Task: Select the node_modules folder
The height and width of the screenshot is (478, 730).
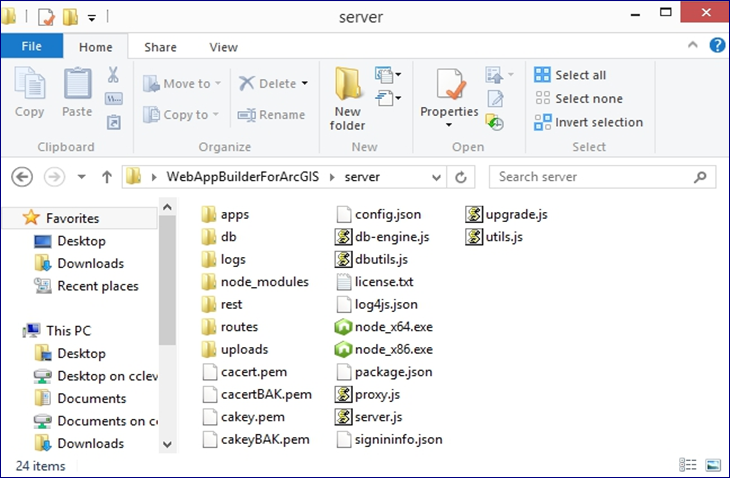Action: point(255,282)
